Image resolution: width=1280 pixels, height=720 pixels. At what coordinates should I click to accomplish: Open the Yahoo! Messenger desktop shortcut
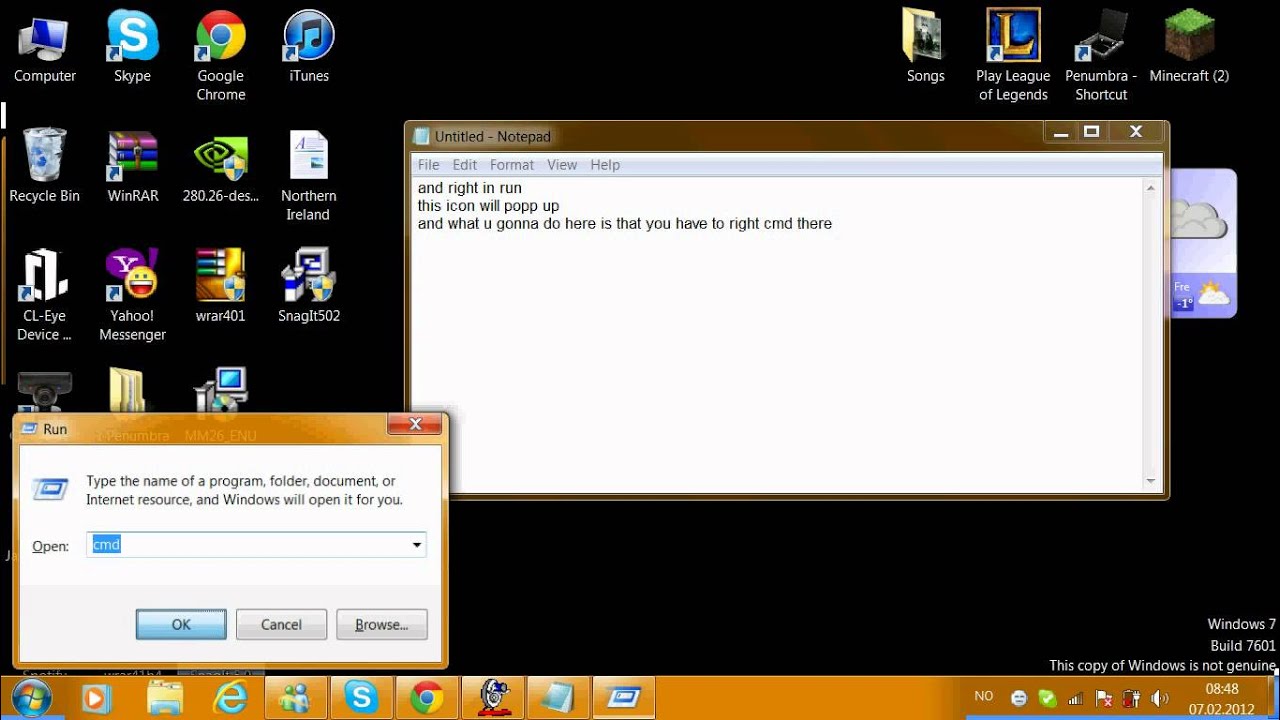pos(132,295)
